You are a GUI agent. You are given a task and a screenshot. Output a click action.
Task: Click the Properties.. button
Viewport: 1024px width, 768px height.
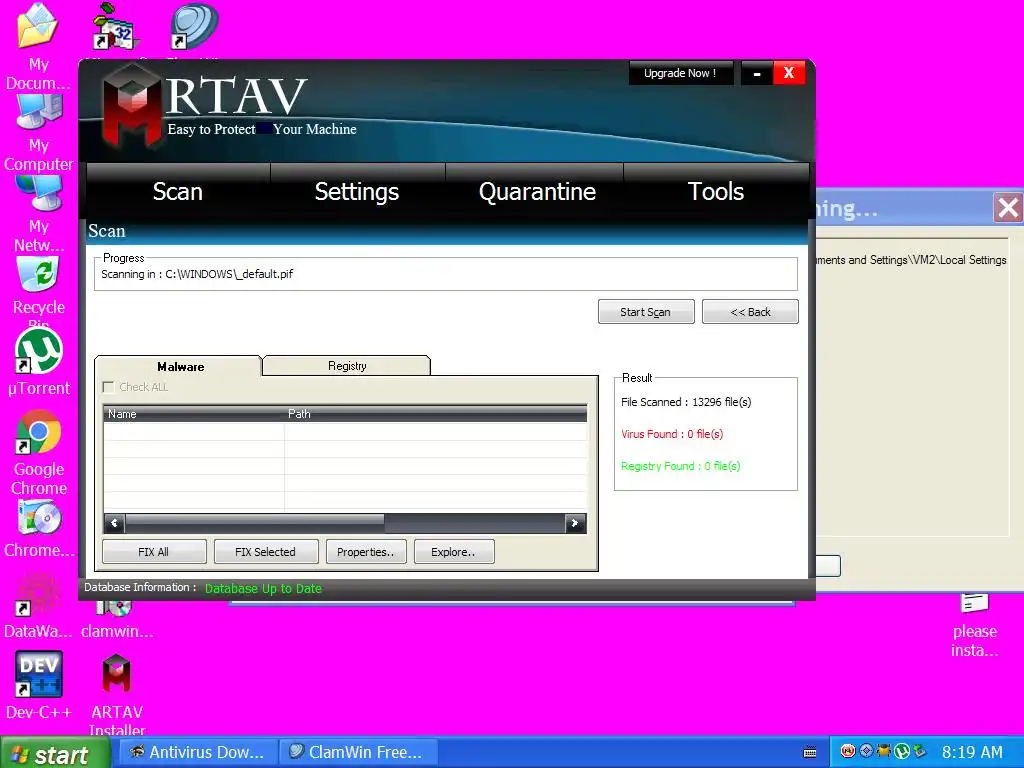pyautogui.click(x=366, y=551)
